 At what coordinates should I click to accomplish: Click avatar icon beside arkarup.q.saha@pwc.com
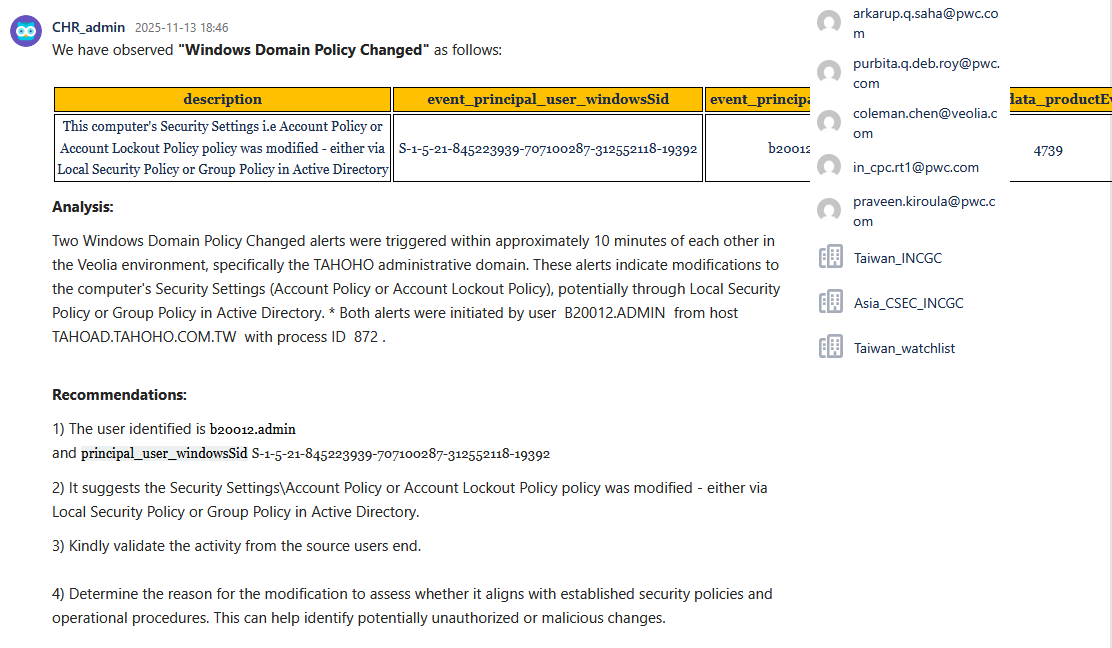(x=829, y=23)
